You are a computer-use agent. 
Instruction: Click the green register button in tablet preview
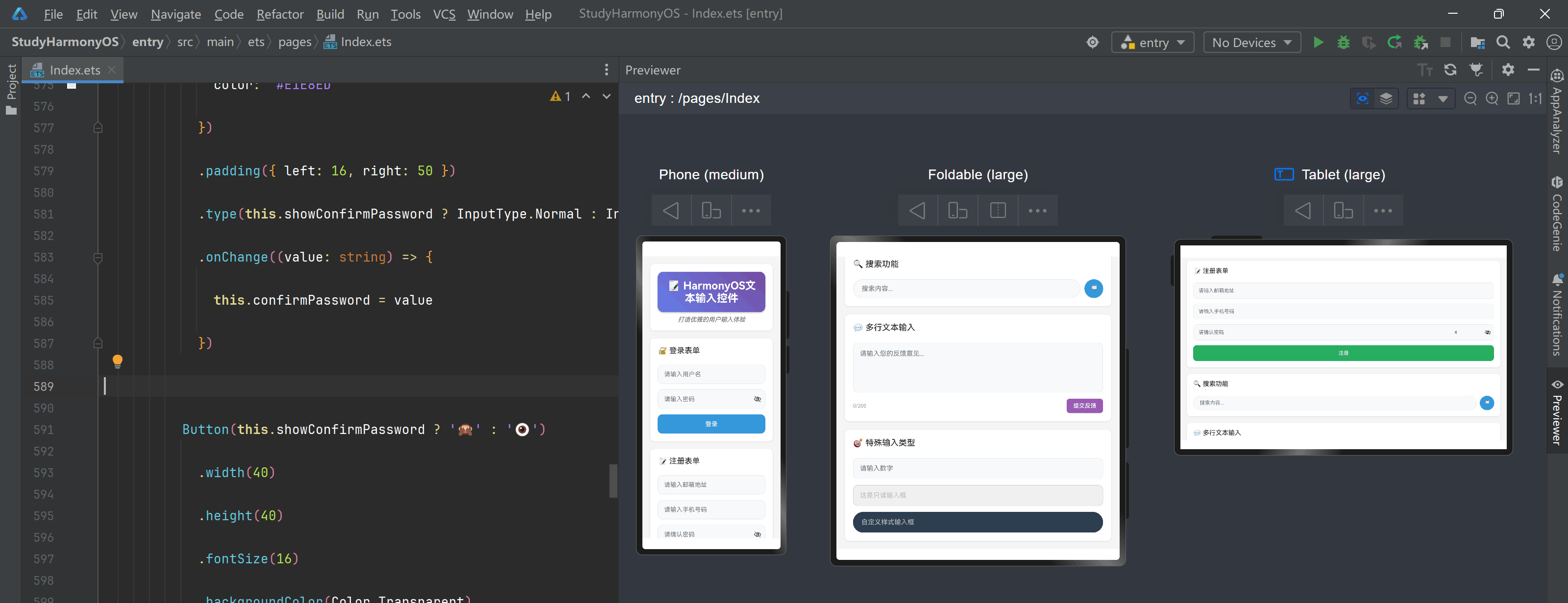tap(1343, 353)
